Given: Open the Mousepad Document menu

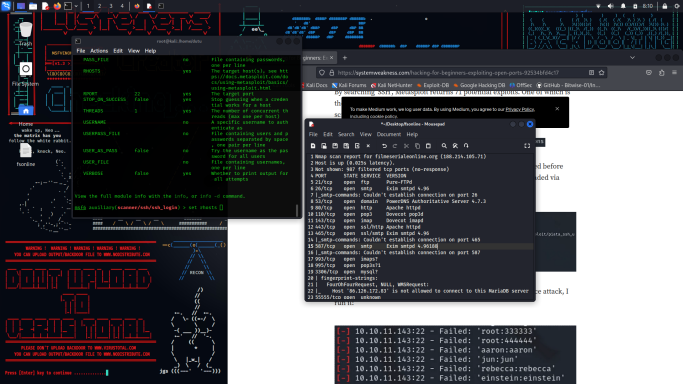Looking at the screenshot, I should click(389, 135).
